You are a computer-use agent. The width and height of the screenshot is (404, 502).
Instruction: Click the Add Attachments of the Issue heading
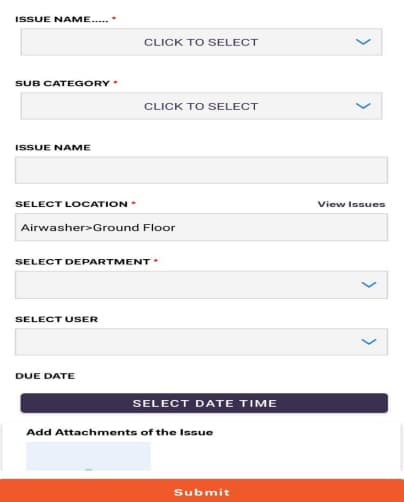point(120,432)
